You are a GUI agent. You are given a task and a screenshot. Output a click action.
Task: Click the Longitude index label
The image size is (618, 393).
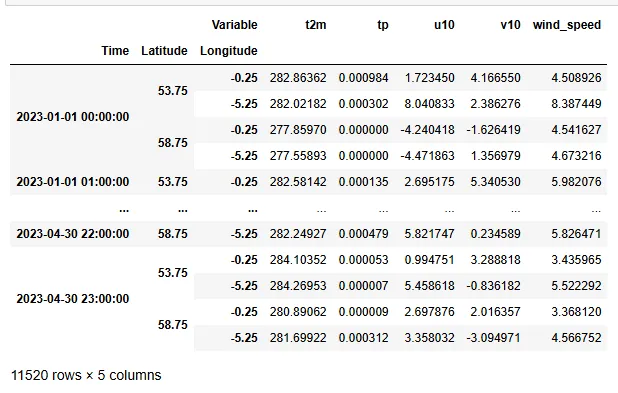[x=229, y=51]
